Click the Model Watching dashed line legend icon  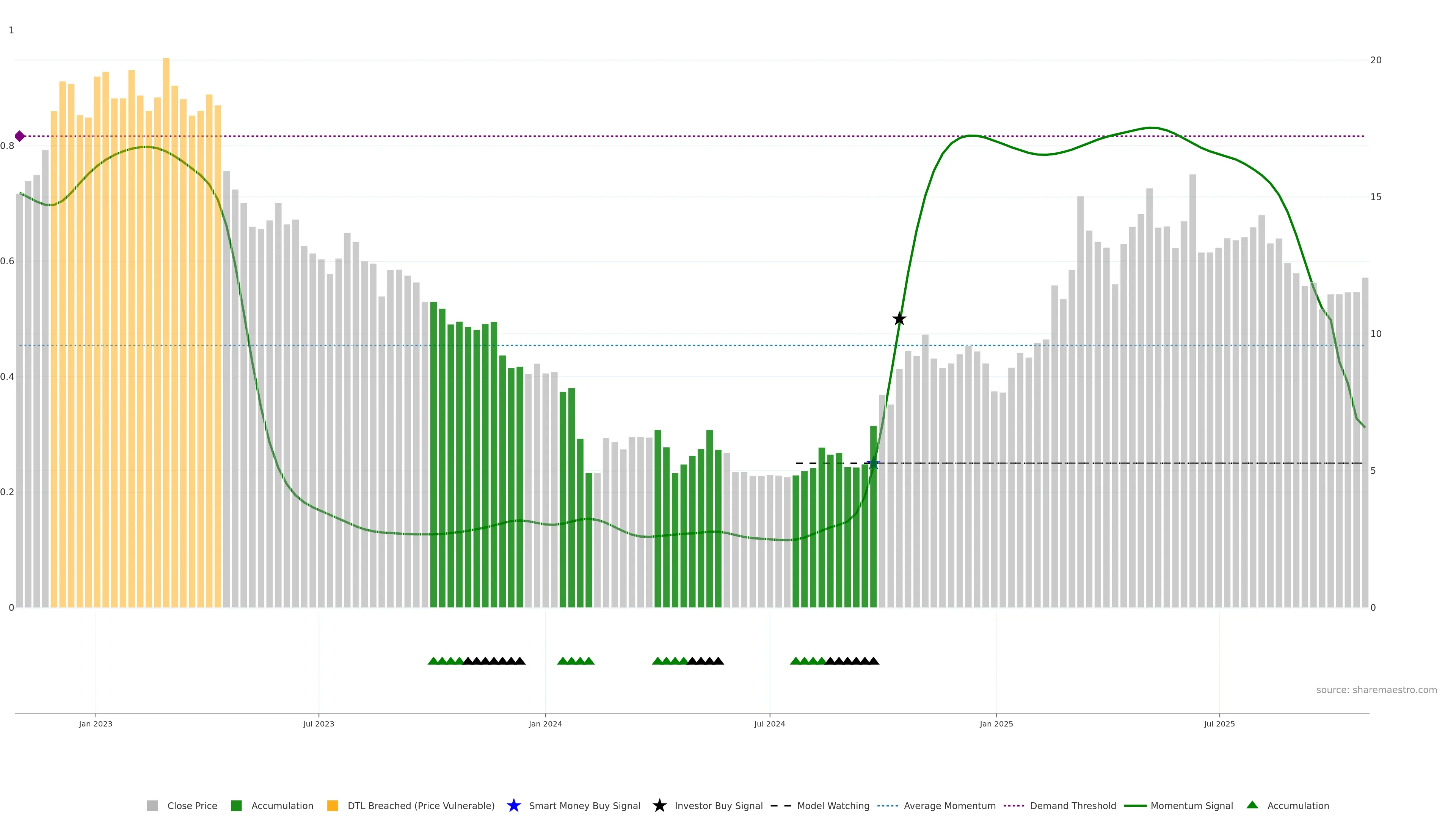[x=781, y=805]
